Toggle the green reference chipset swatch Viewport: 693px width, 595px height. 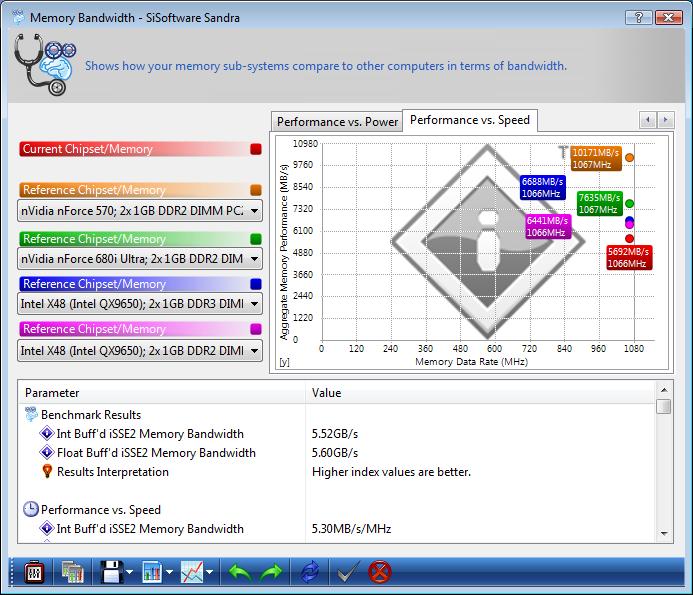point(255,239)
